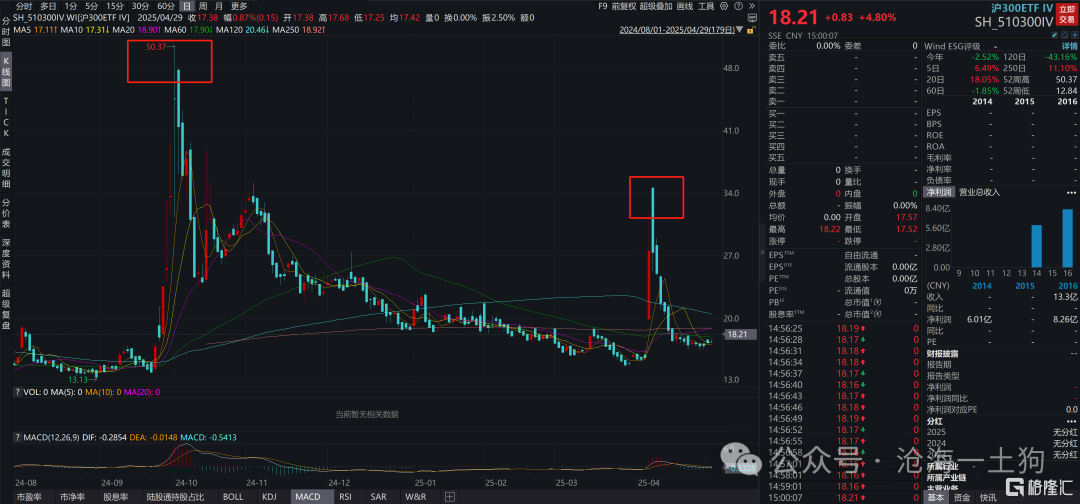Toggle the lock icon below the date range
This screenshot has width=1080, height=504.
click(750, 30)
